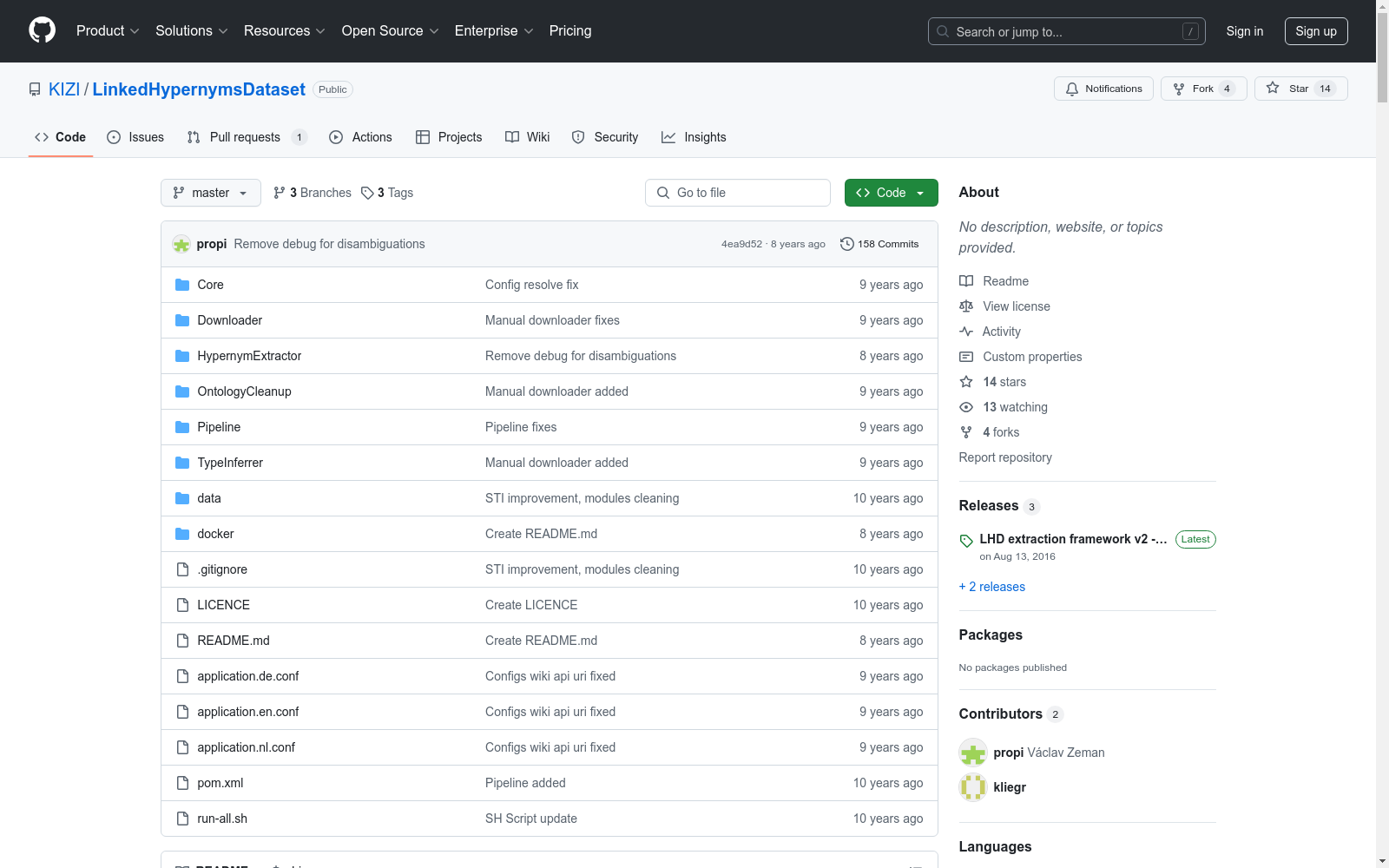Click the Go to file field

click(x=738, y=193)
